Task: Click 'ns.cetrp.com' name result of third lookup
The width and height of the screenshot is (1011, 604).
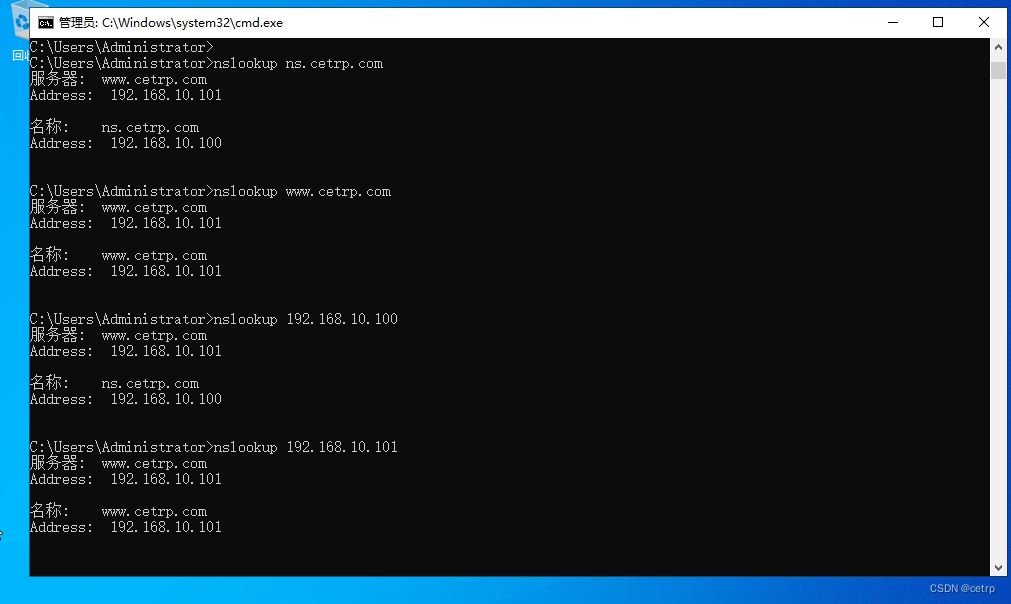Action: (x=150, y=384)
